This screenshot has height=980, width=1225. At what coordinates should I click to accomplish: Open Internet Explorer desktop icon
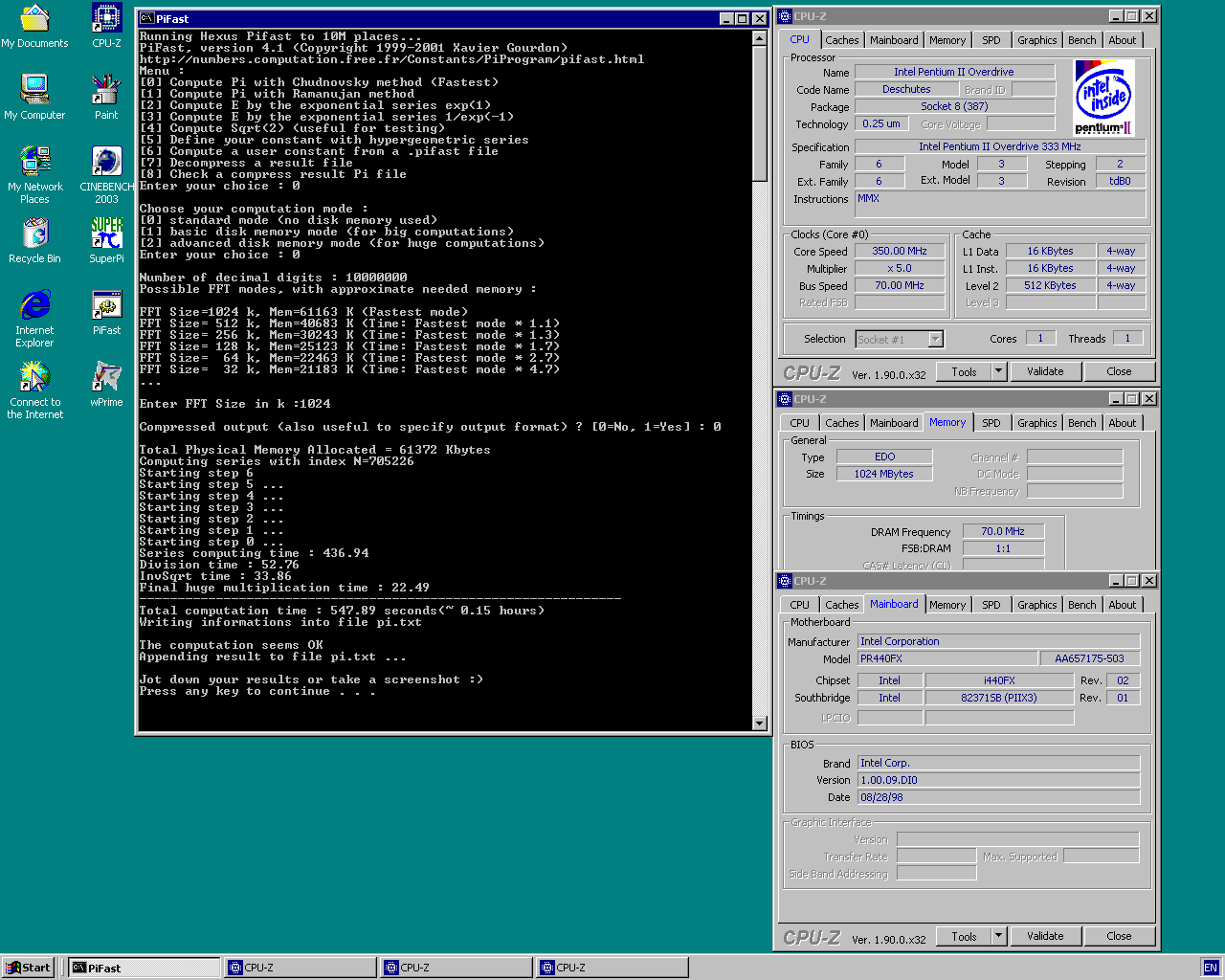34,319
